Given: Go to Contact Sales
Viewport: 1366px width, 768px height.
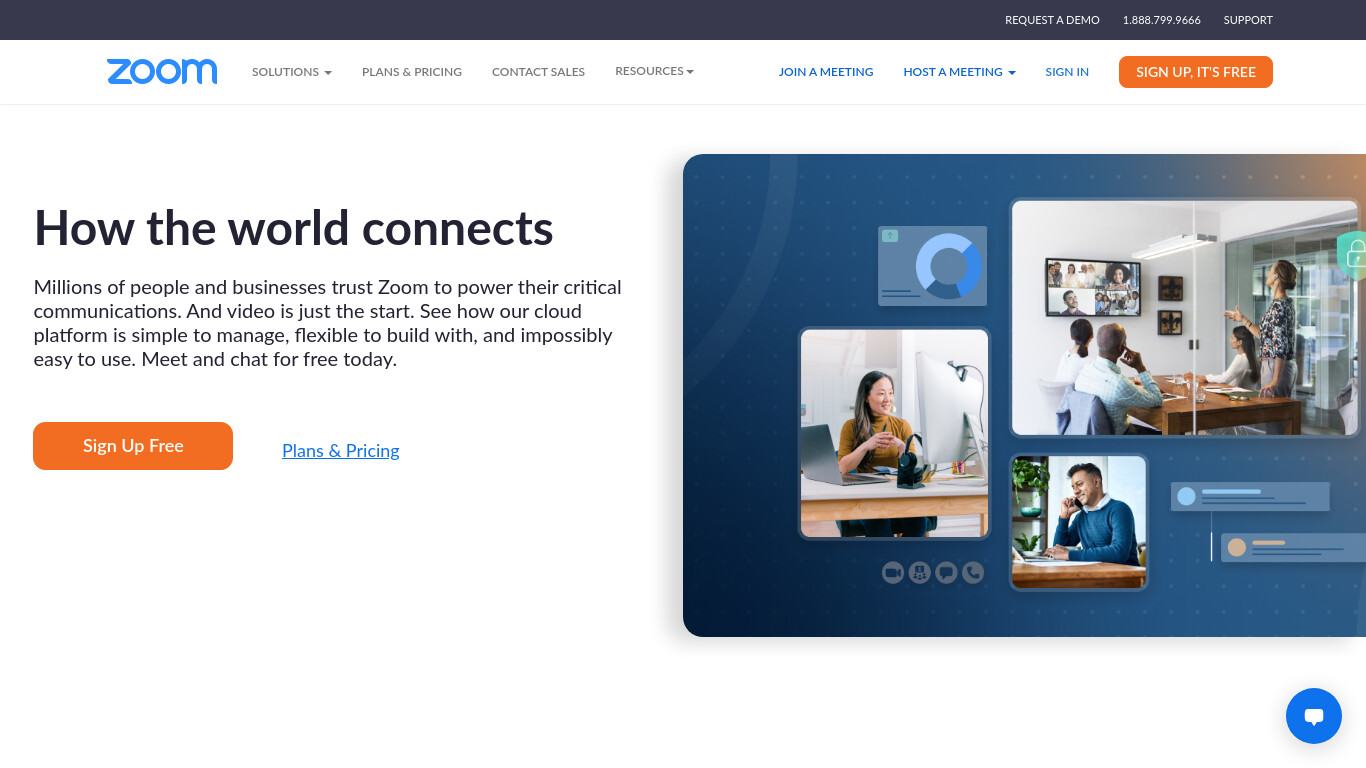Looking at the screenshot, I should tap(538, 72).
